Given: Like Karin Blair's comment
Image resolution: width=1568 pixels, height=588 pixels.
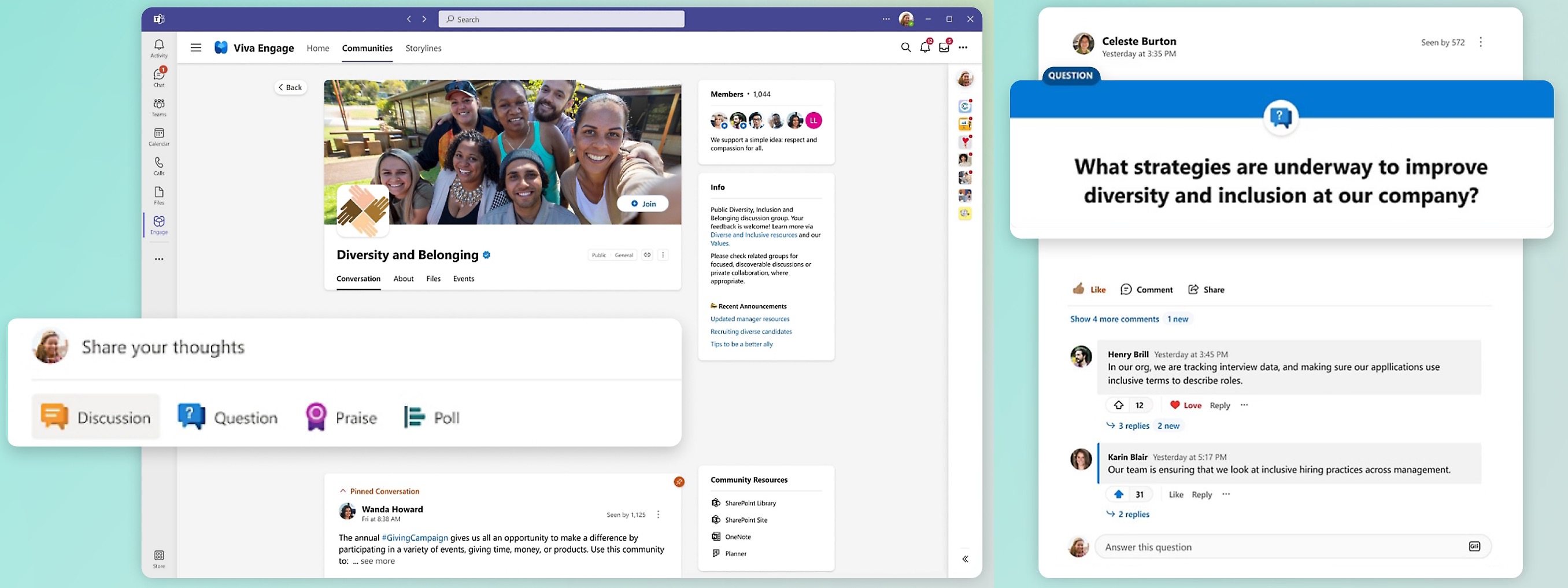Looking at the screenshot, I should (1176, 495).
